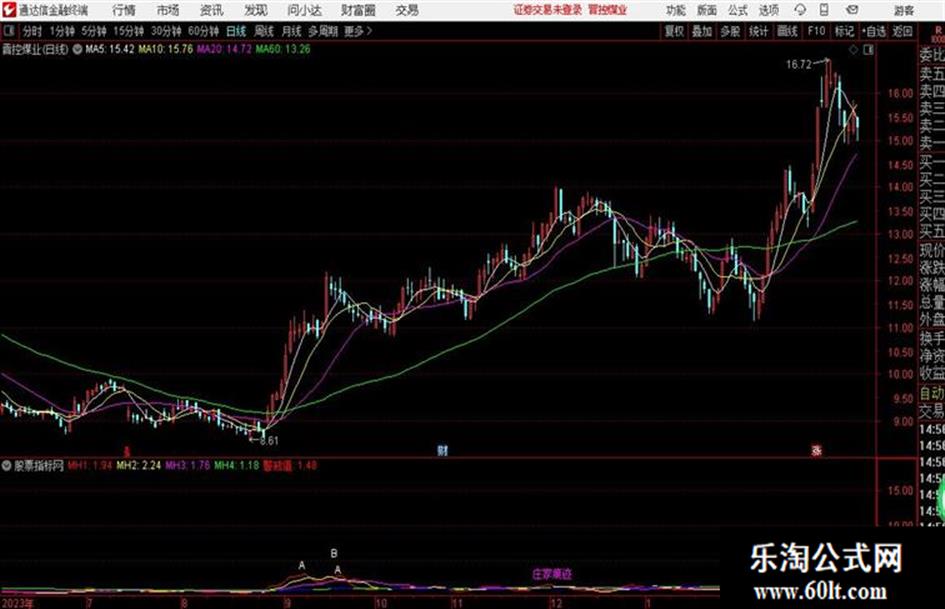Switch to 30分钟 period tab
The width and height of the screenshot is (945, 609).
(x=166, y=31)
